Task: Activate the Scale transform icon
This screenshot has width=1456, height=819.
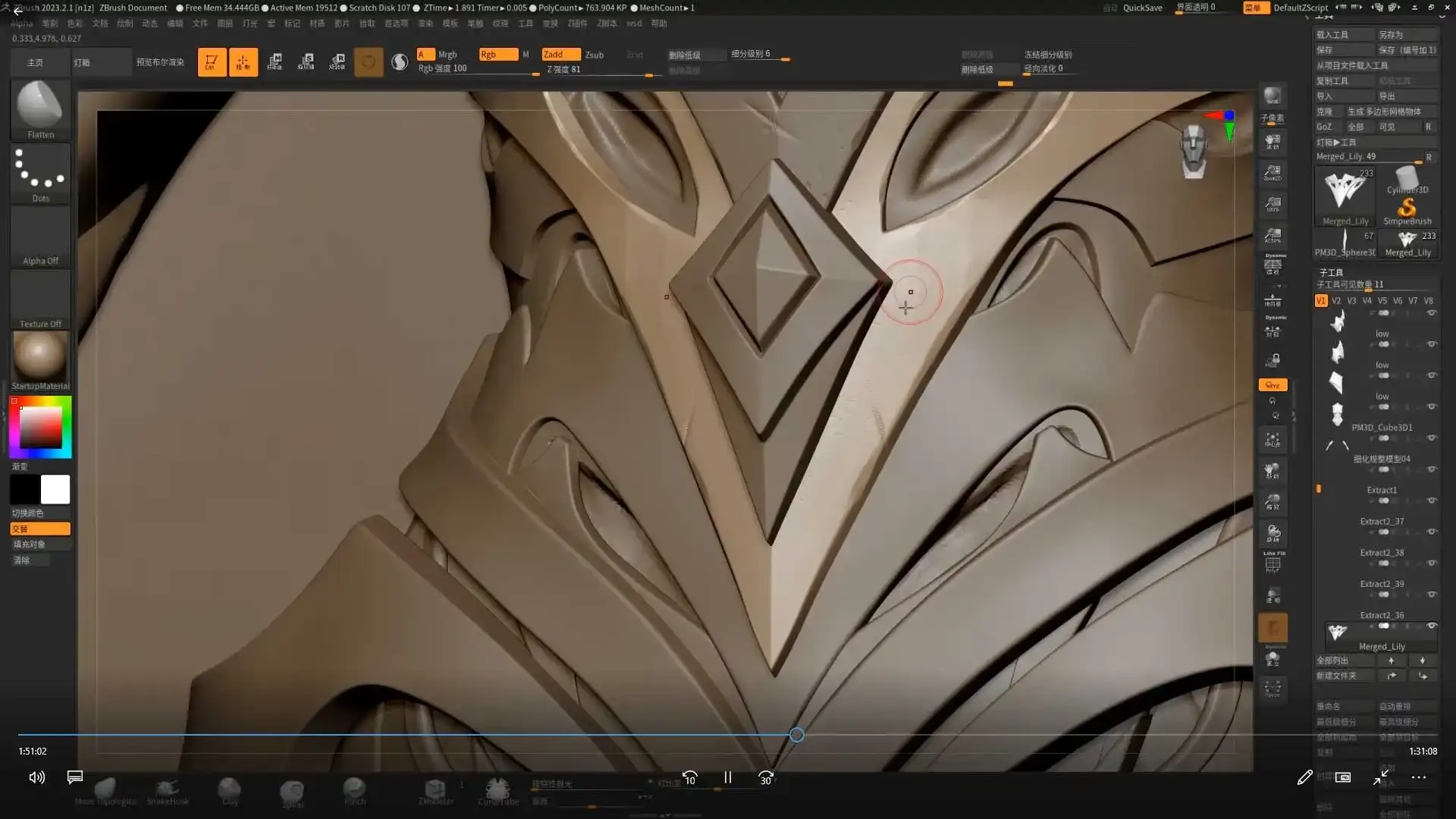Action: click(306, 62)
